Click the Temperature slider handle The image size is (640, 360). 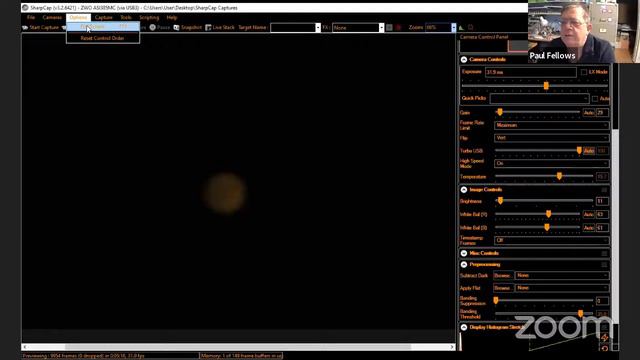point(559,176)
